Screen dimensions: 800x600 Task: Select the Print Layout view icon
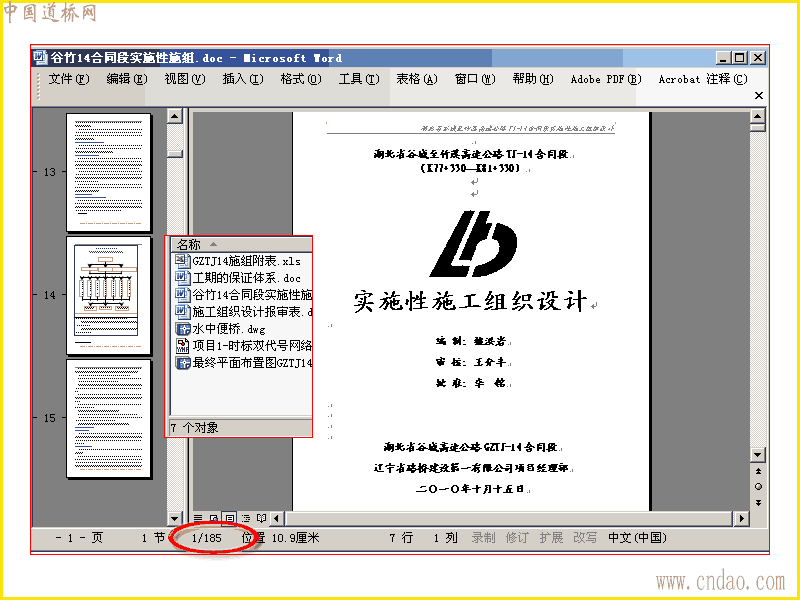tap(230, 518)
